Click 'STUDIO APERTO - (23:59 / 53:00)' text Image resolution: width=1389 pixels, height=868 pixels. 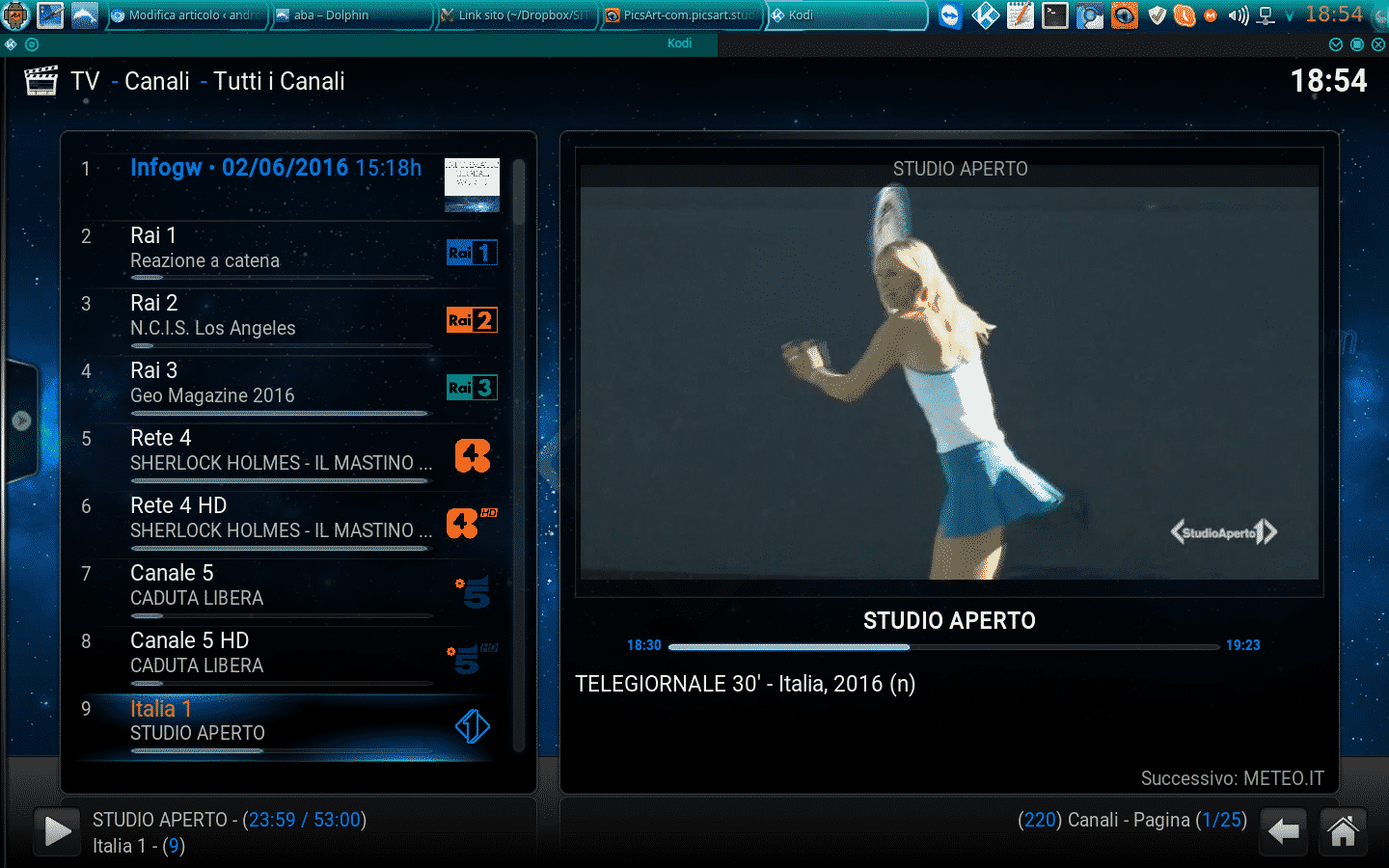(230, 820)
